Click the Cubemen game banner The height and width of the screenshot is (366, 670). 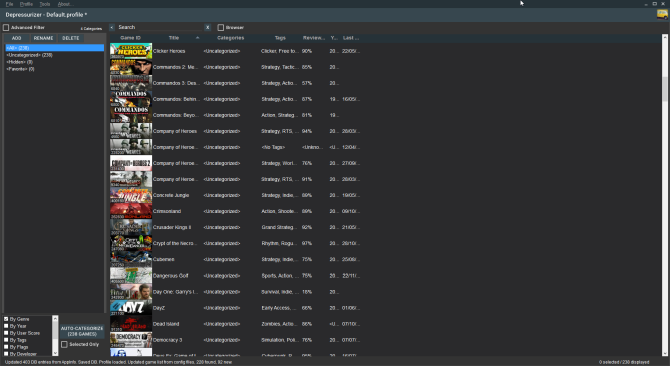click(x=131, y=259)
